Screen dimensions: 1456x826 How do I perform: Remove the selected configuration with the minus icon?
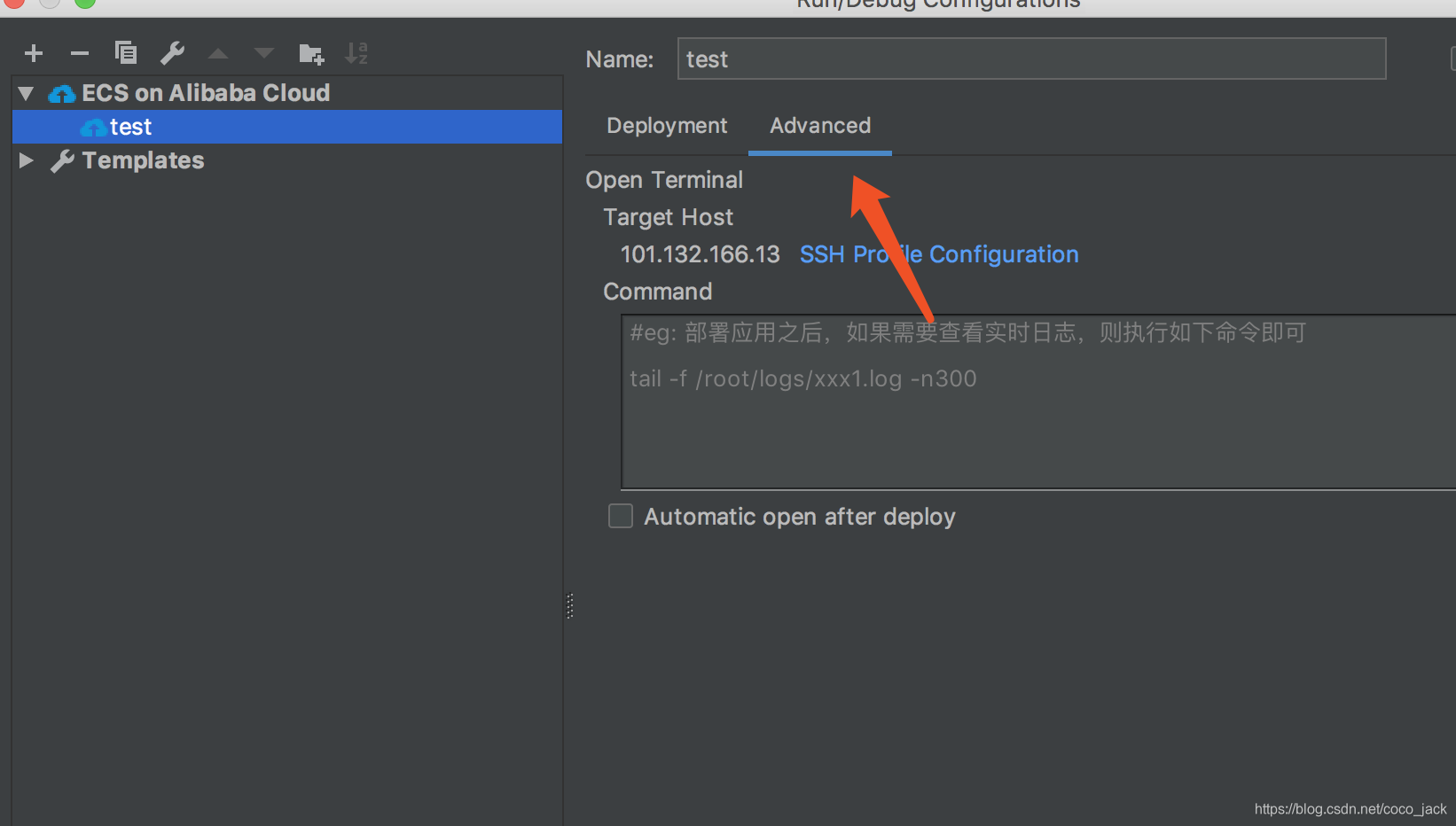click(80, 53)
